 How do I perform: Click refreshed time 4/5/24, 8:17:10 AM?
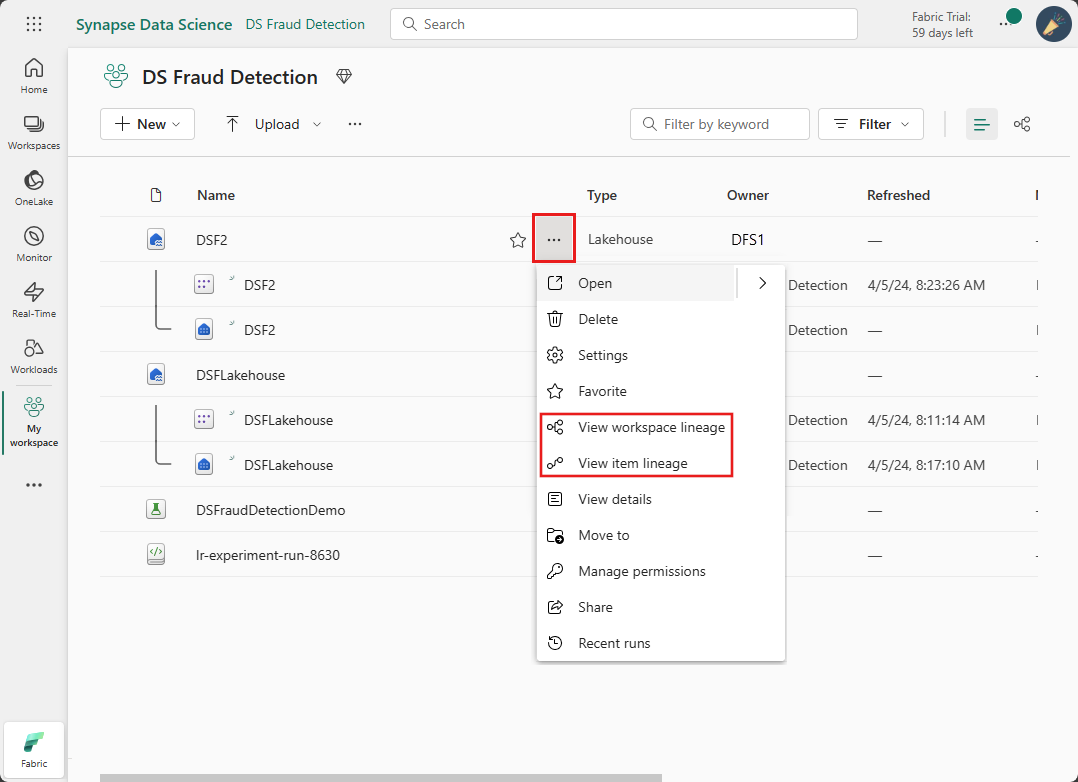pos(926,465)
